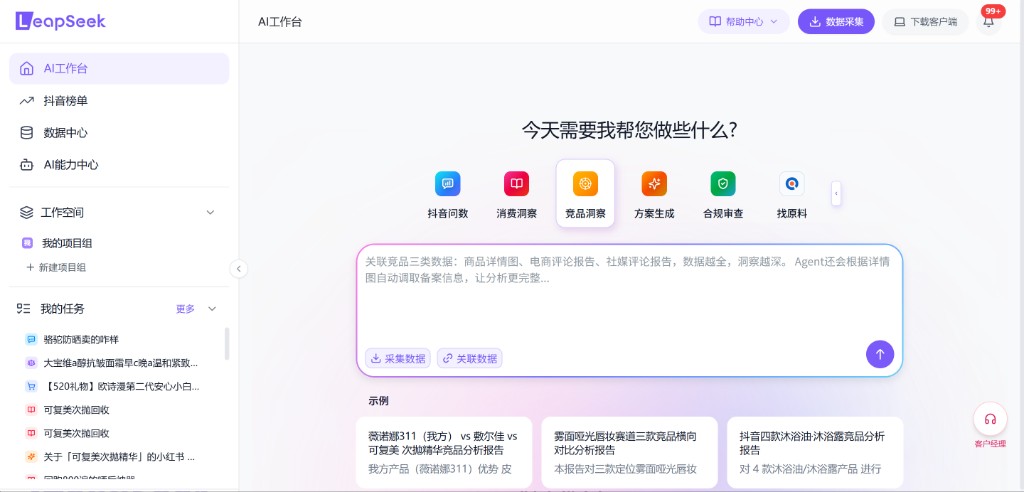Collapse the 我的任务 section chevron

pyautogui.click(x=212, y=308)
